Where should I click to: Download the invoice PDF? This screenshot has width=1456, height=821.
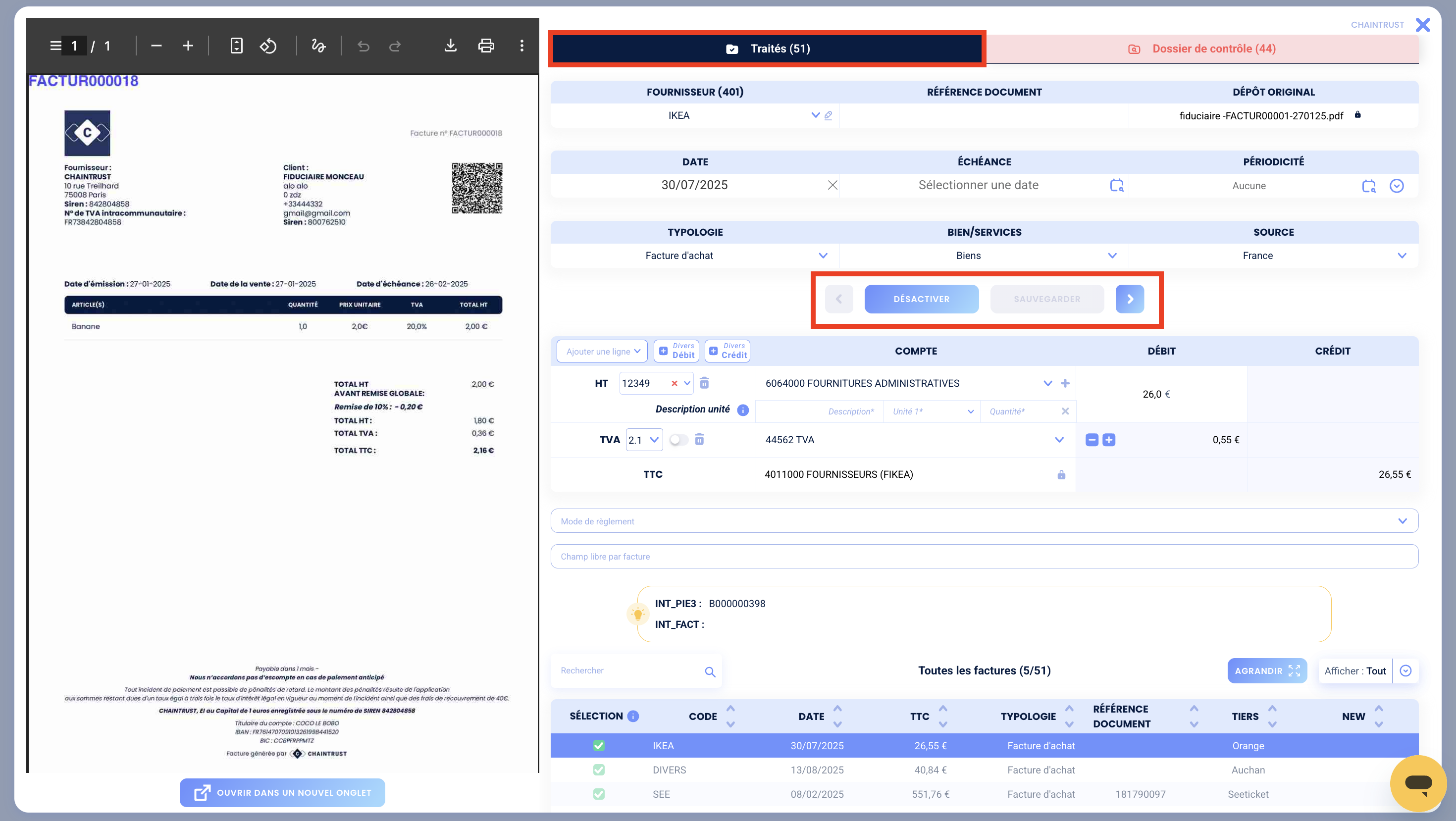coord(450,46)
